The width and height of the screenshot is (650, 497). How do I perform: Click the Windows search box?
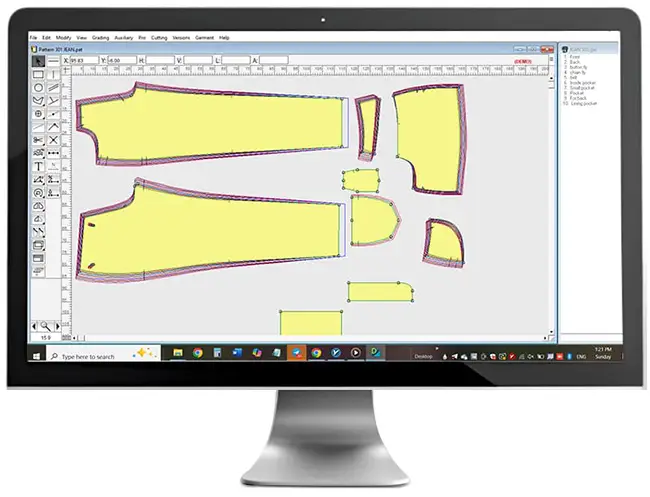[x=103, y=356]
